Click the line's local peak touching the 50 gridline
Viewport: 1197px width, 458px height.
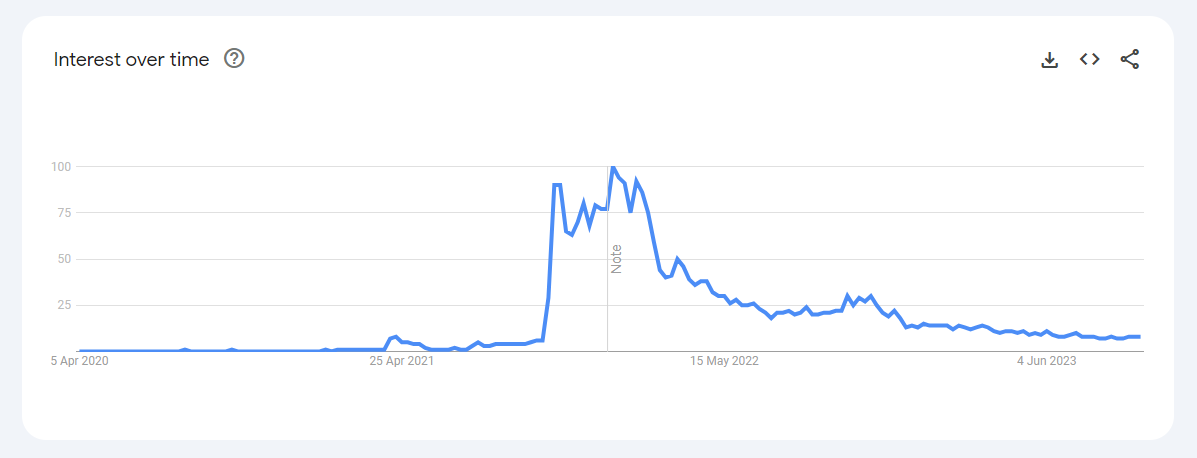677,259
